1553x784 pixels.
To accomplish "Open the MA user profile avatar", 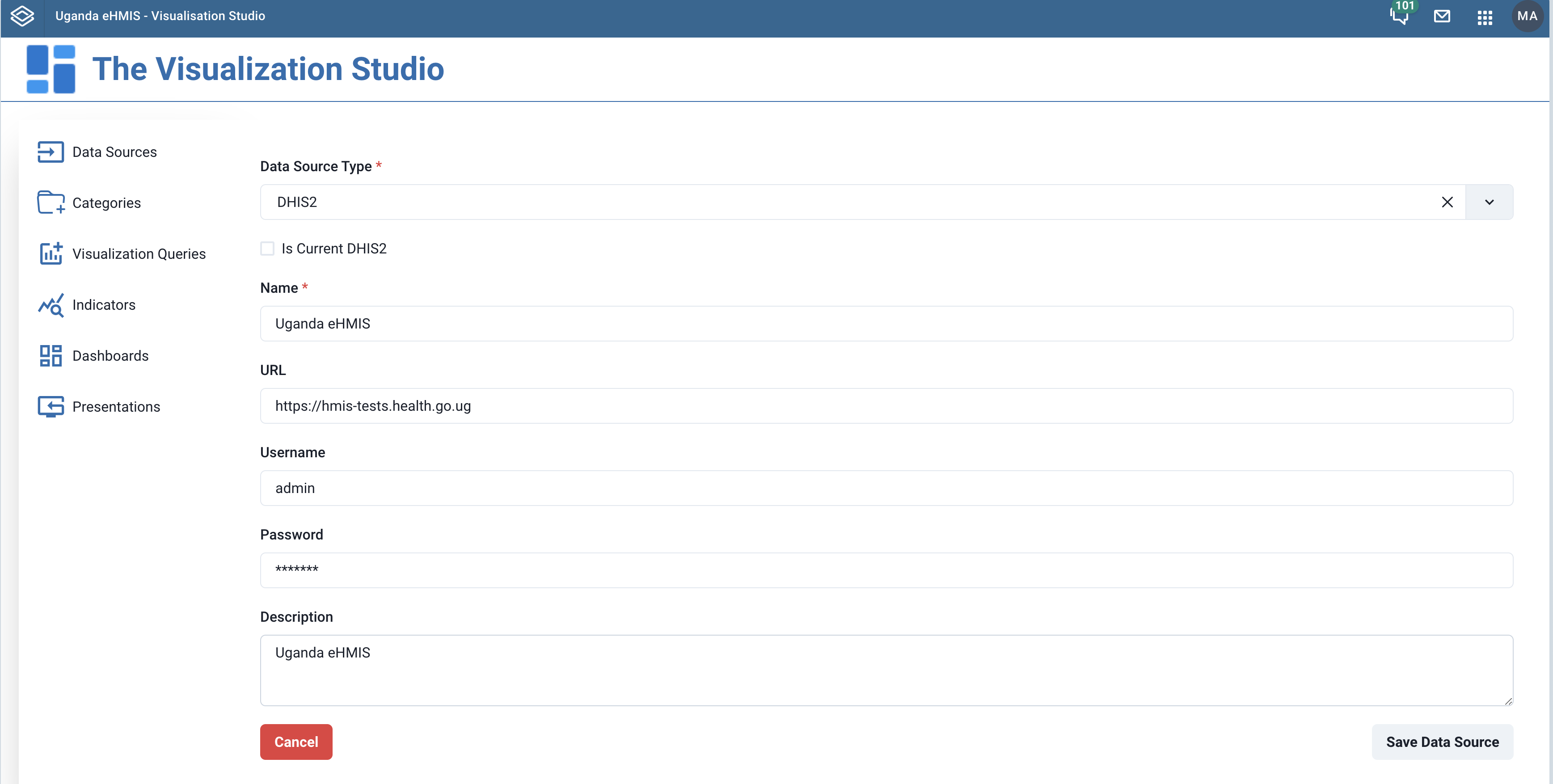I will pos(1527,16).
